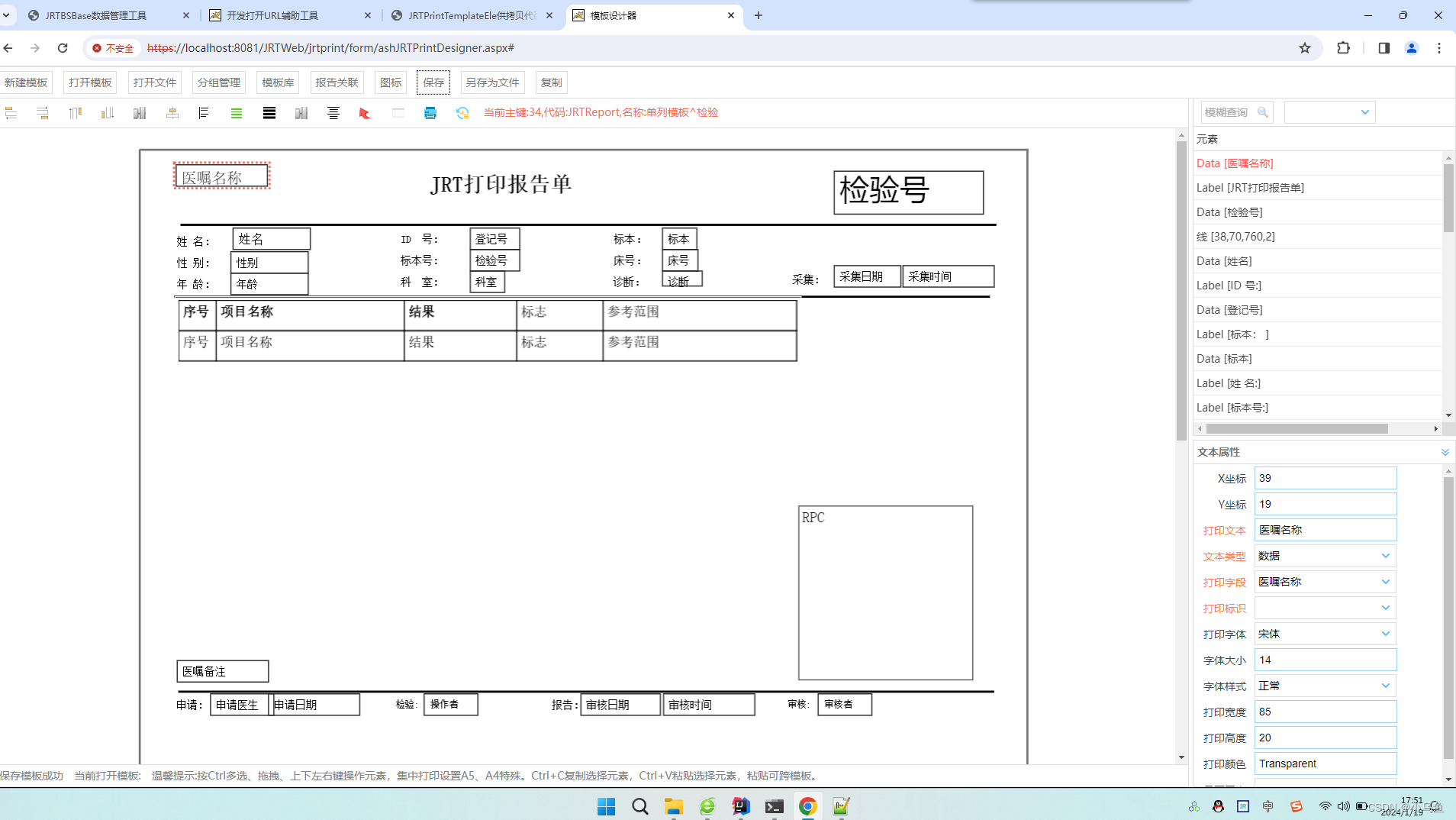The height and width of the screenshot is (820, 1456).
Task: Open terminal from taskbar
Action: pos(775,806)
